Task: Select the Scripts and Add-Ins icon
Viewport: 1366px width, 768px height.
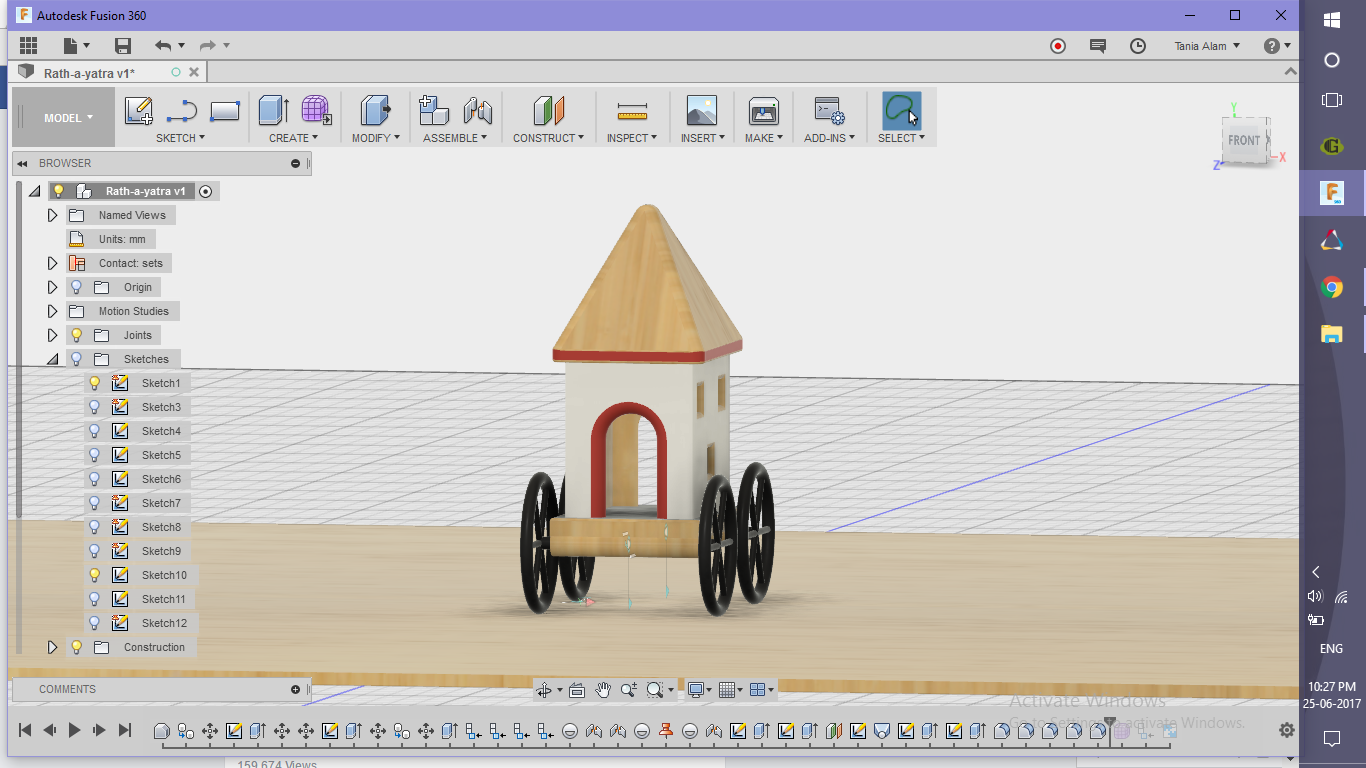Action: (x=829, y=110)
